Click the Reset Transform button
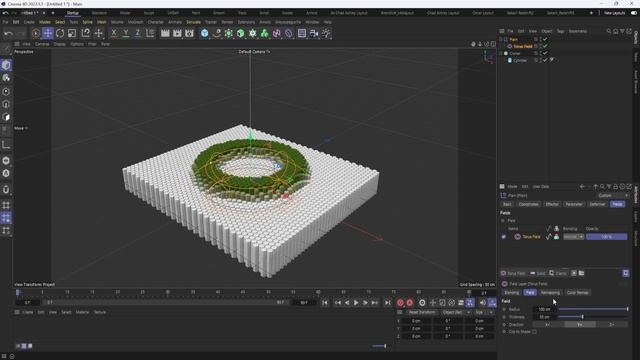The height and width of the screenshot is (360, 640). (x=422, y=312)
